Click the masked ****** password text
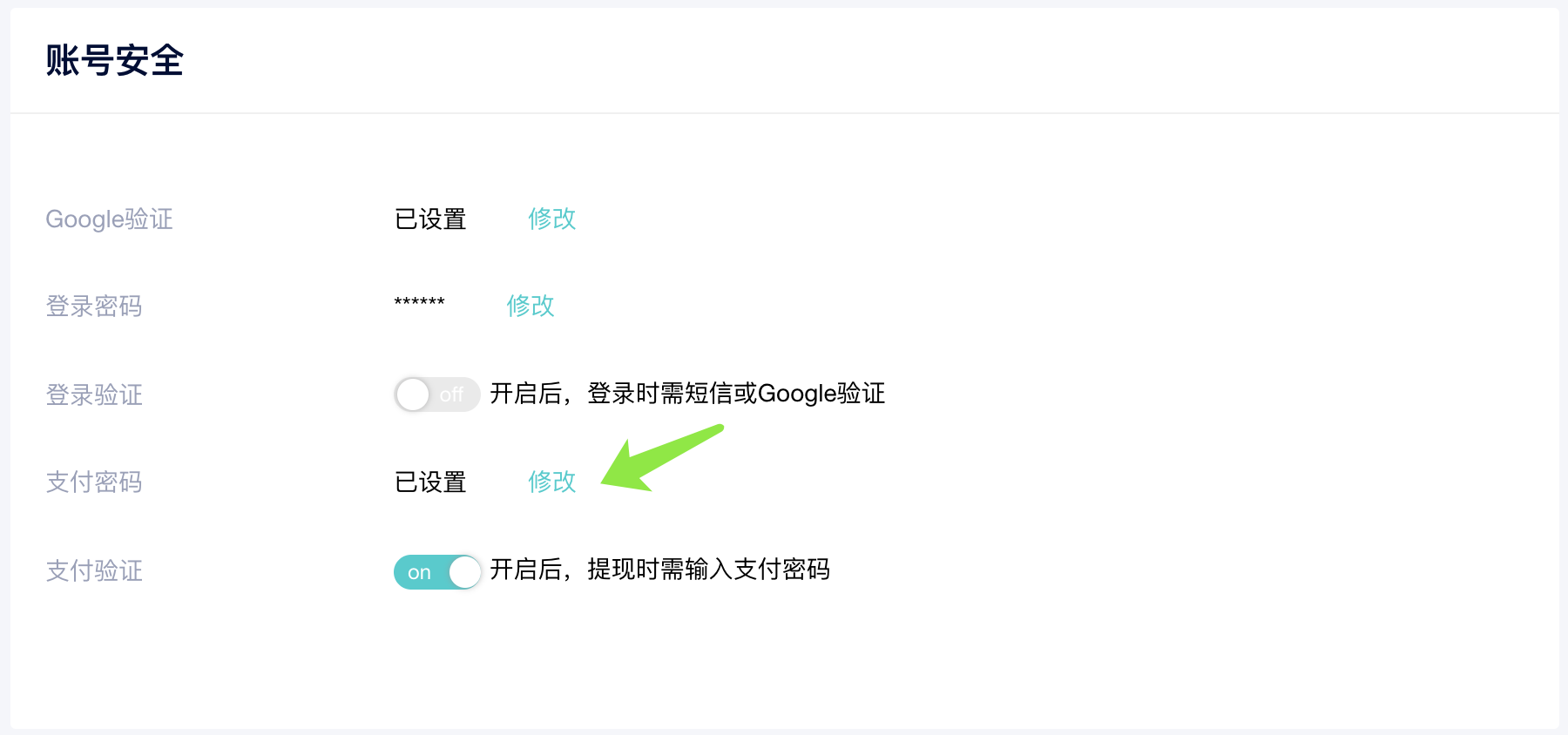The height and width of the screenshot is (735, 1568). [x=420, y=303]
